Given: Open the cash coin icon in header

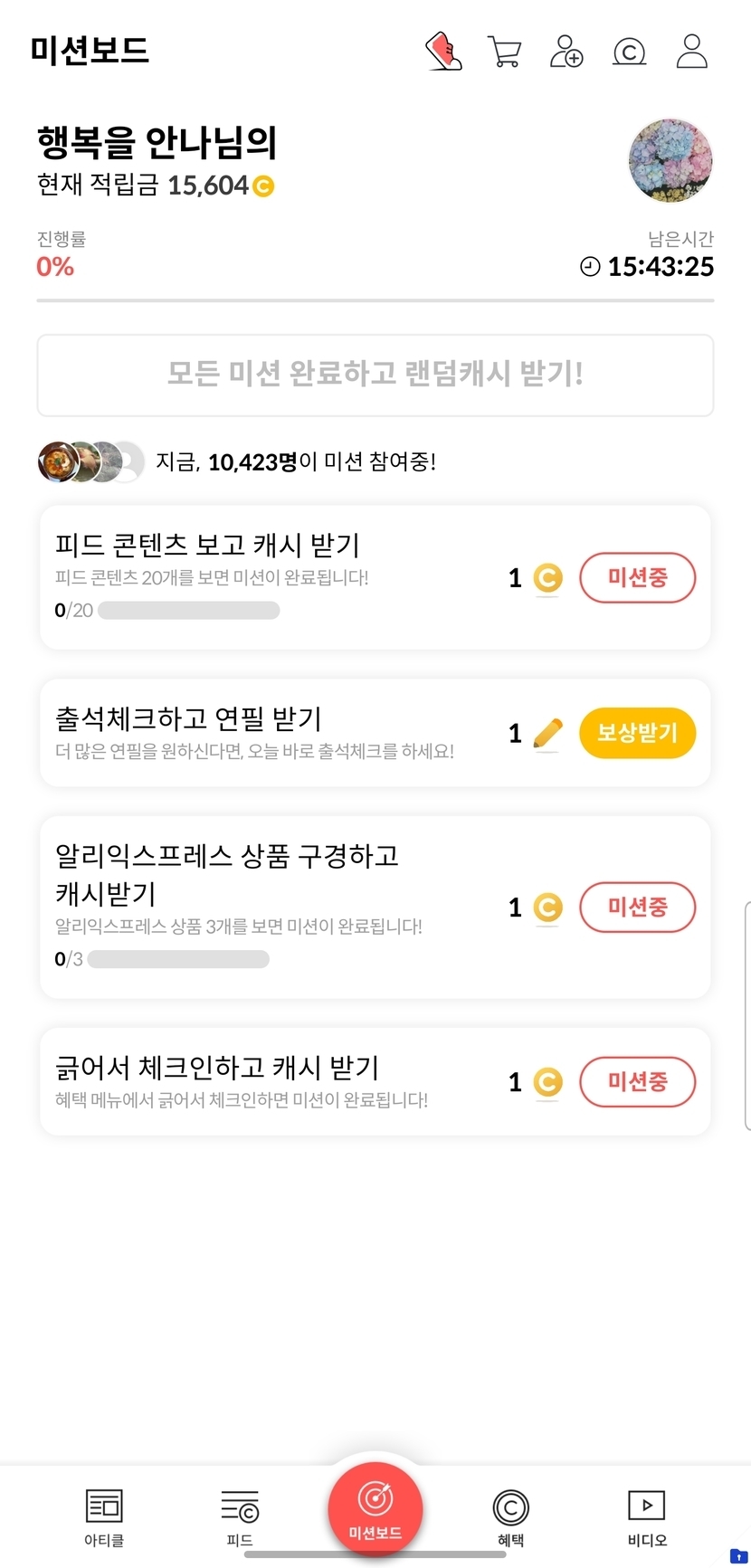Looking at the screenshot, I should click(629, 52).
